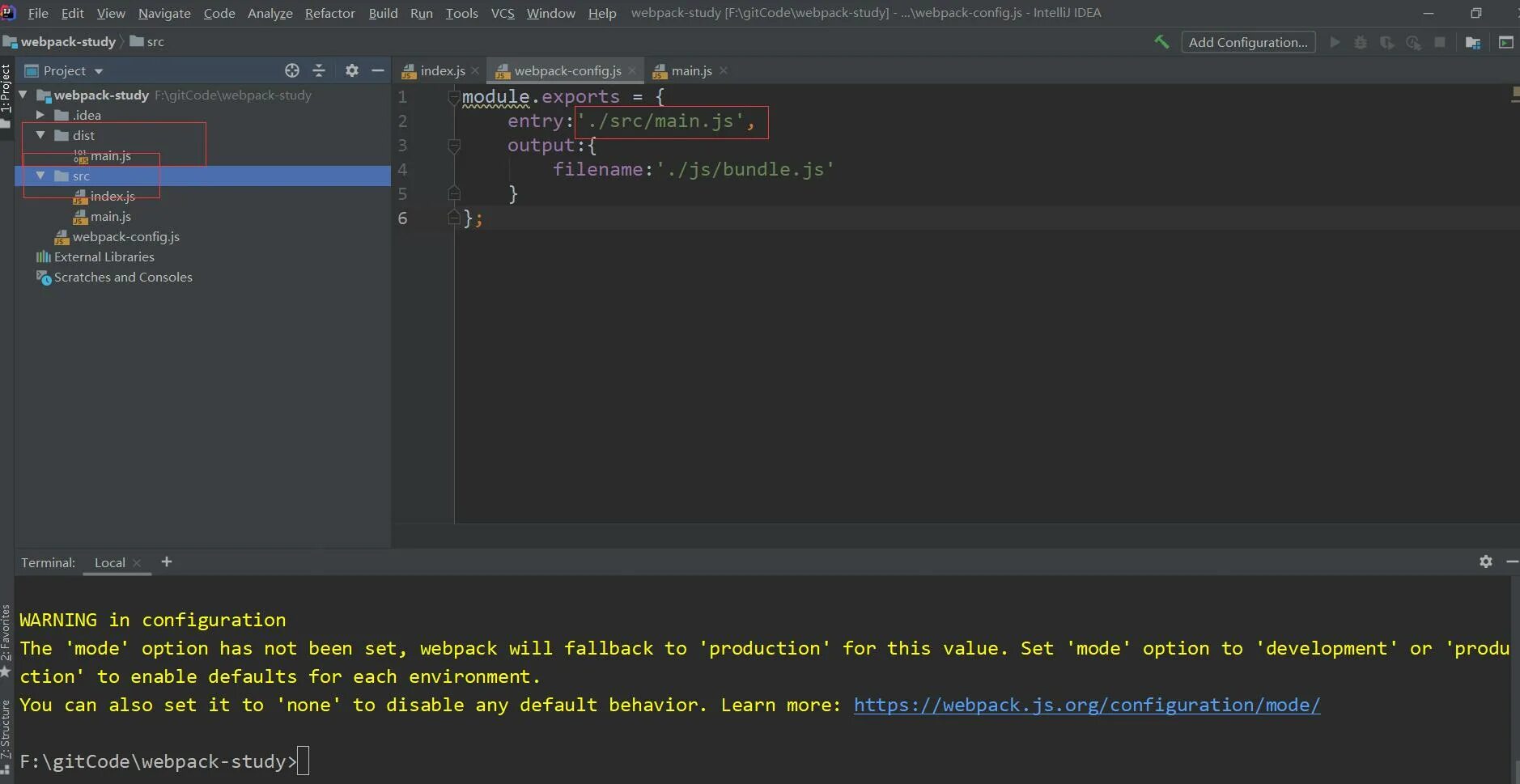Open Terminal gear settings

coord(1486,562)
